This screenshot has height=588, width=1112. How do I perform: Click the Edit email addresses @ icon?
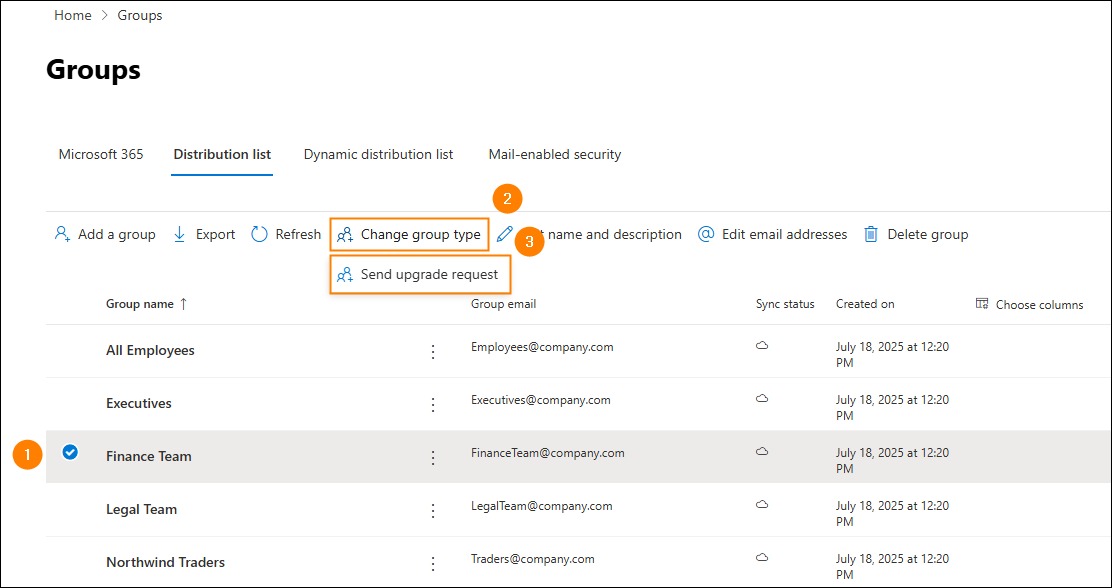pyautogui.click(x=706, y=234)
